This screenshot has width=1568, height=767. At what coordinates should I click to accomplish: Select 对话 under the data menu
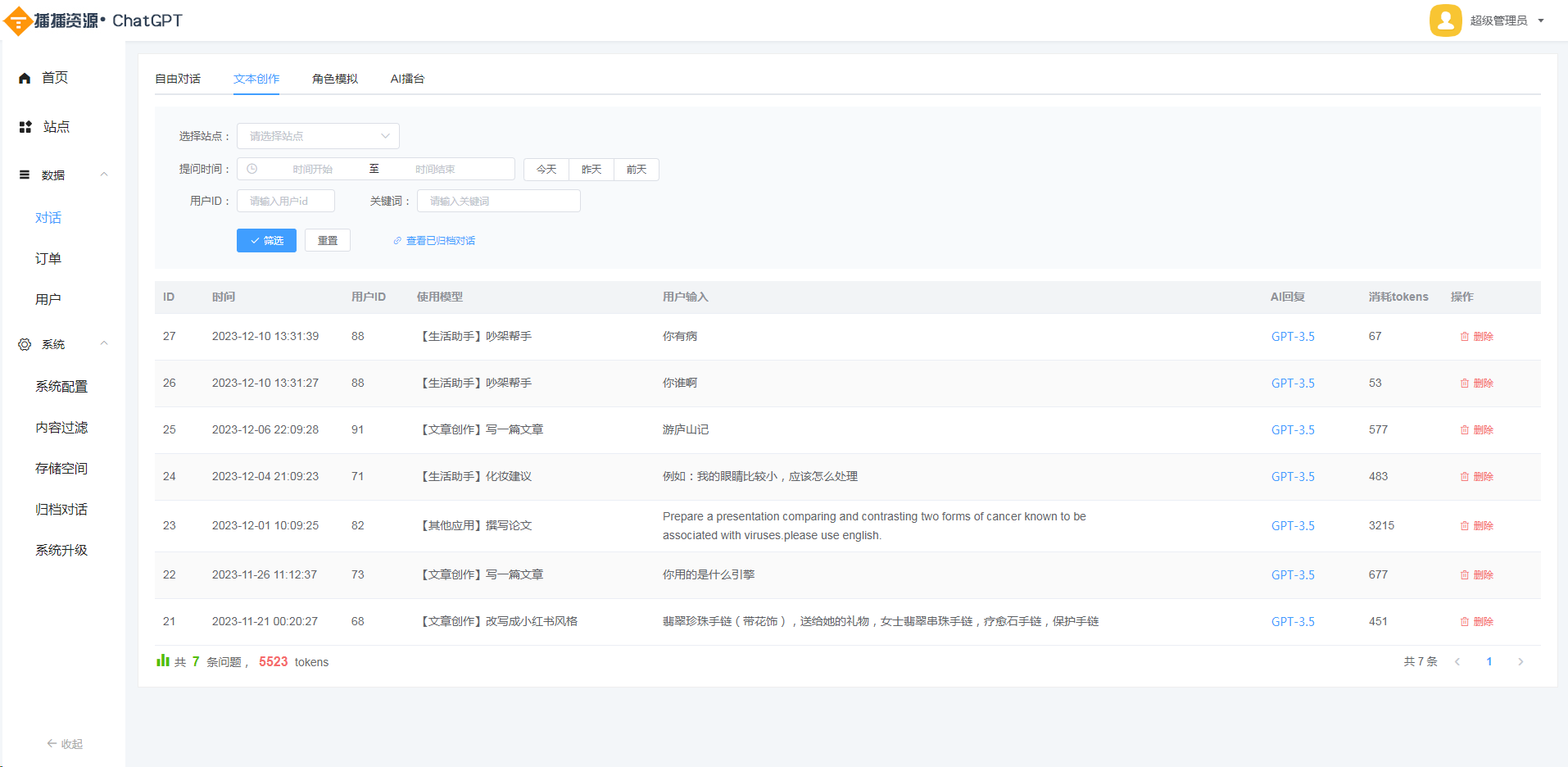48,218
